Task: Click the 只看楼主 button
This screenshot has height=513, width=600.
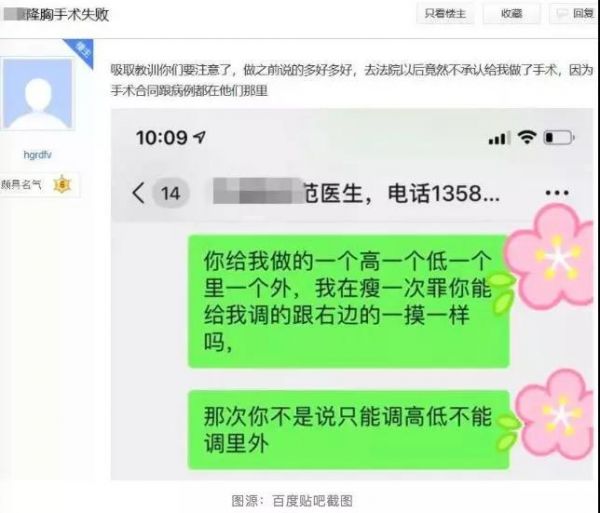Action: (x=445, y=14)
